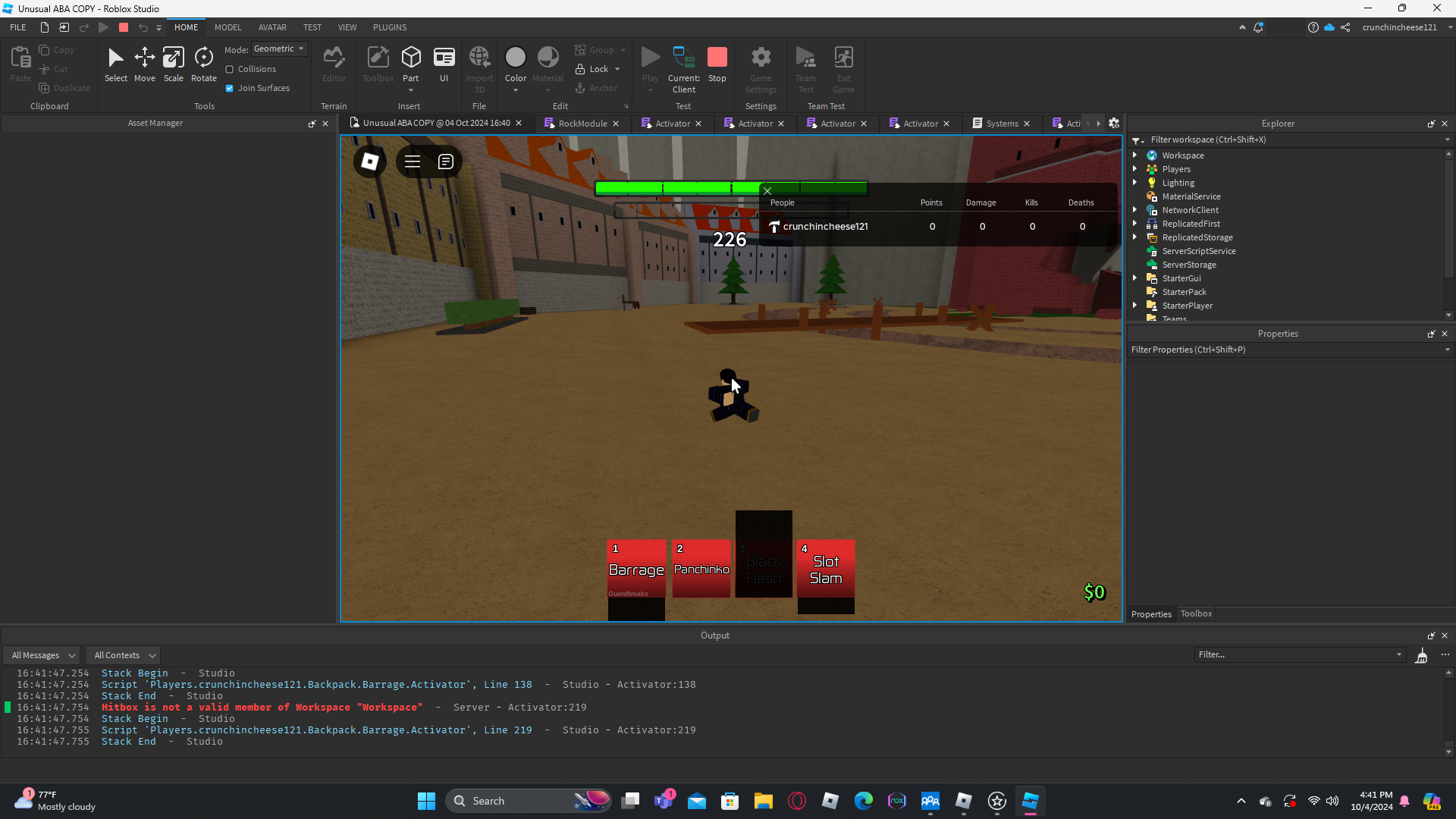Expand the Players tree node
The width and height of the screenshot is (1456, 819).
pos(1135,169)
